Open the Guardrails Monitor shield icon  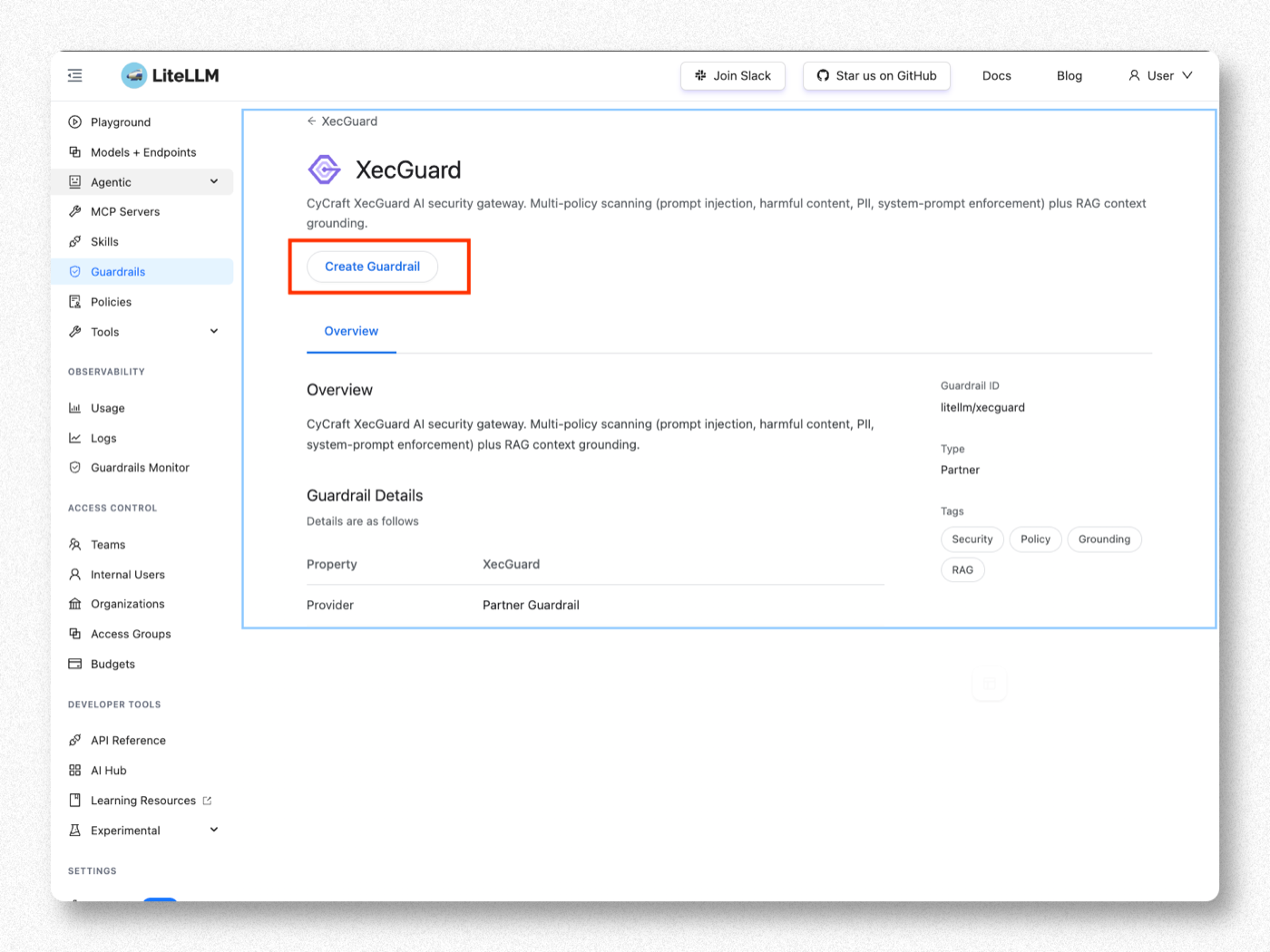[x=75, y=468]
